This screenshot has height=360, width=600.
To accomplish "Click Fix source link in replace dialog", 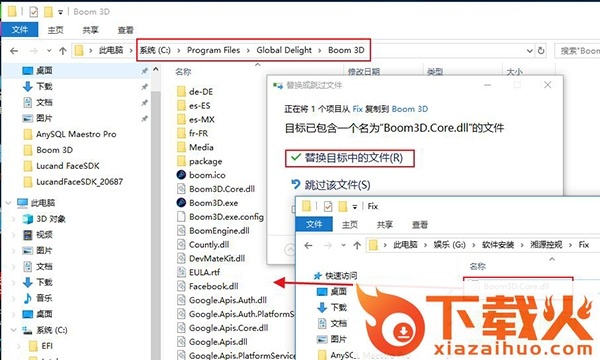I will pos(357,109).
